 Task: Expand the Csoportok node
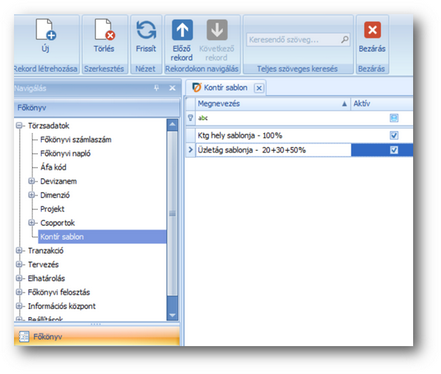32,223
